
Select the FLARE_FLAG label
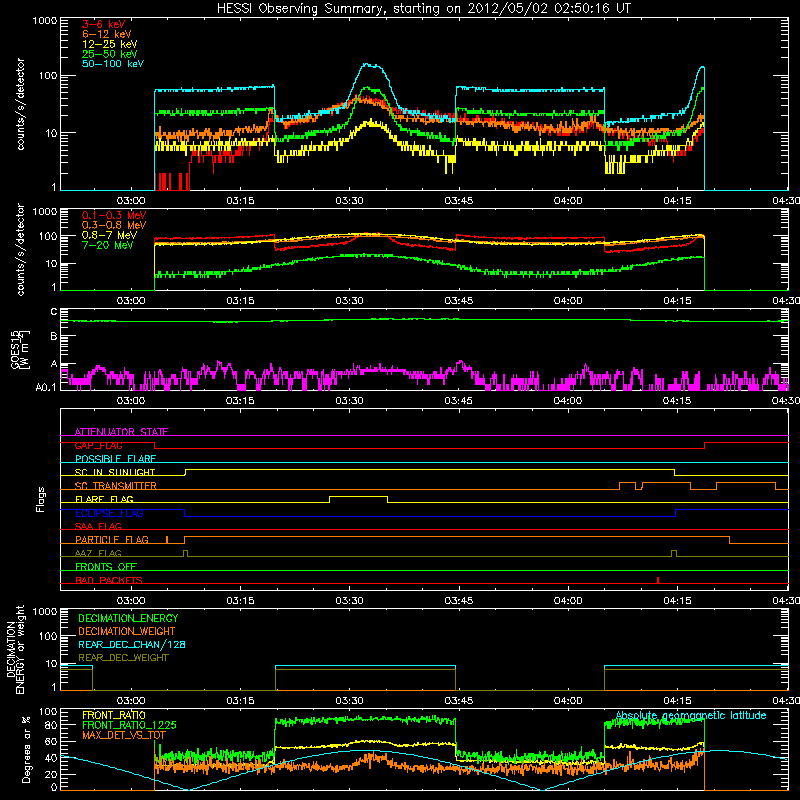104,499
